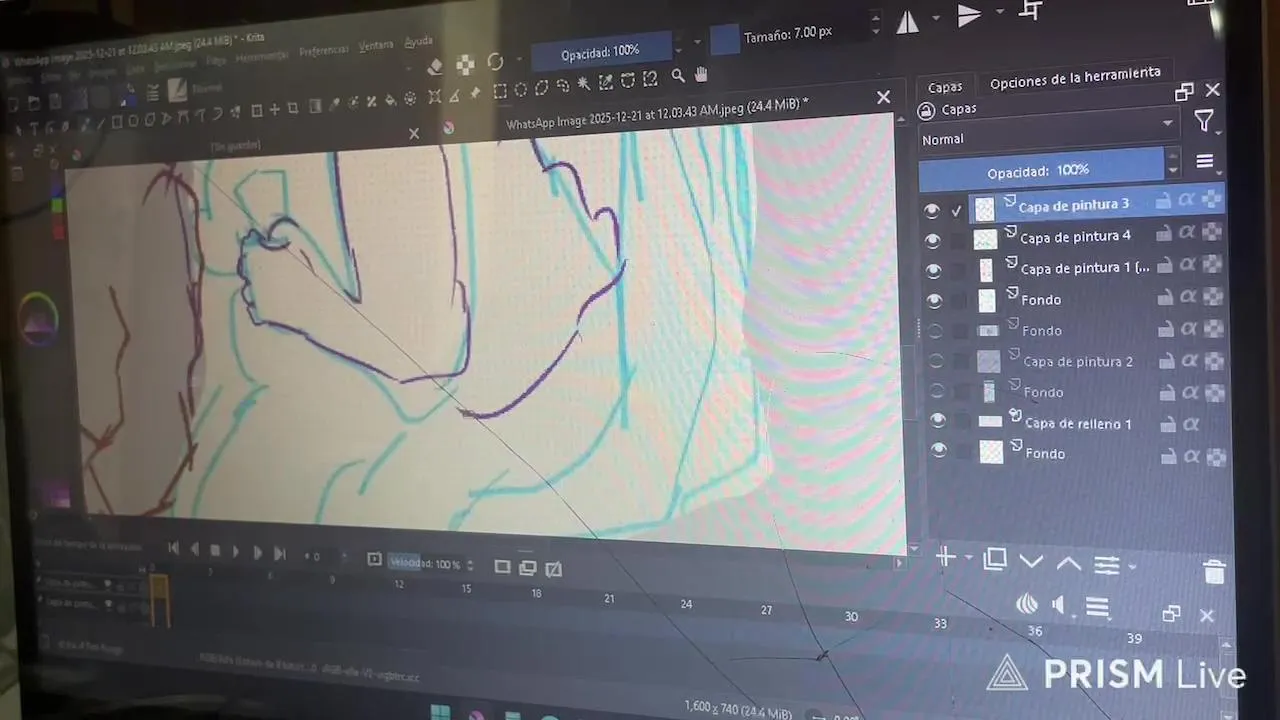Hide Capa de pintura 4 layer
The image size is (1280, 720).
pyautogui.click(x=933, y=240)
